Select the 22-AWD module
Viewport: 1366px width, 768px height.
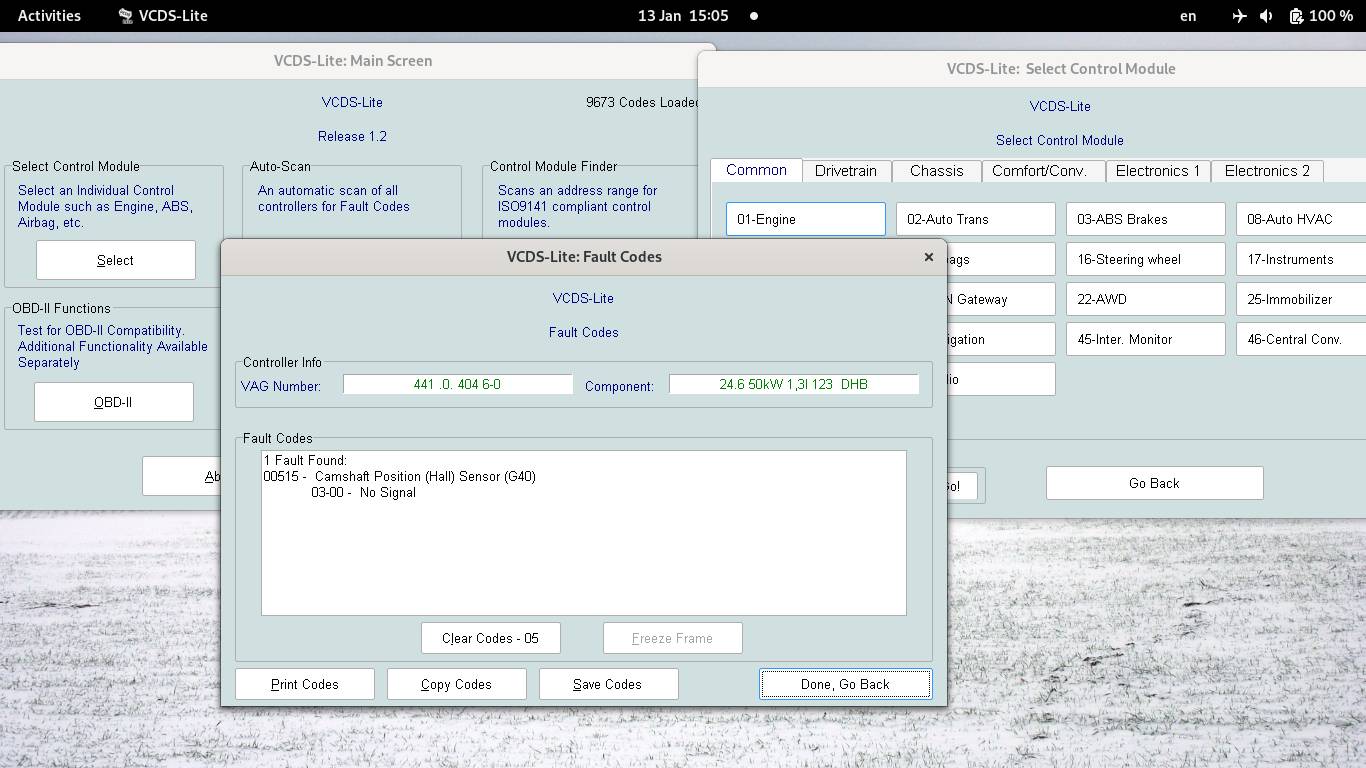tap(1145, 299)
